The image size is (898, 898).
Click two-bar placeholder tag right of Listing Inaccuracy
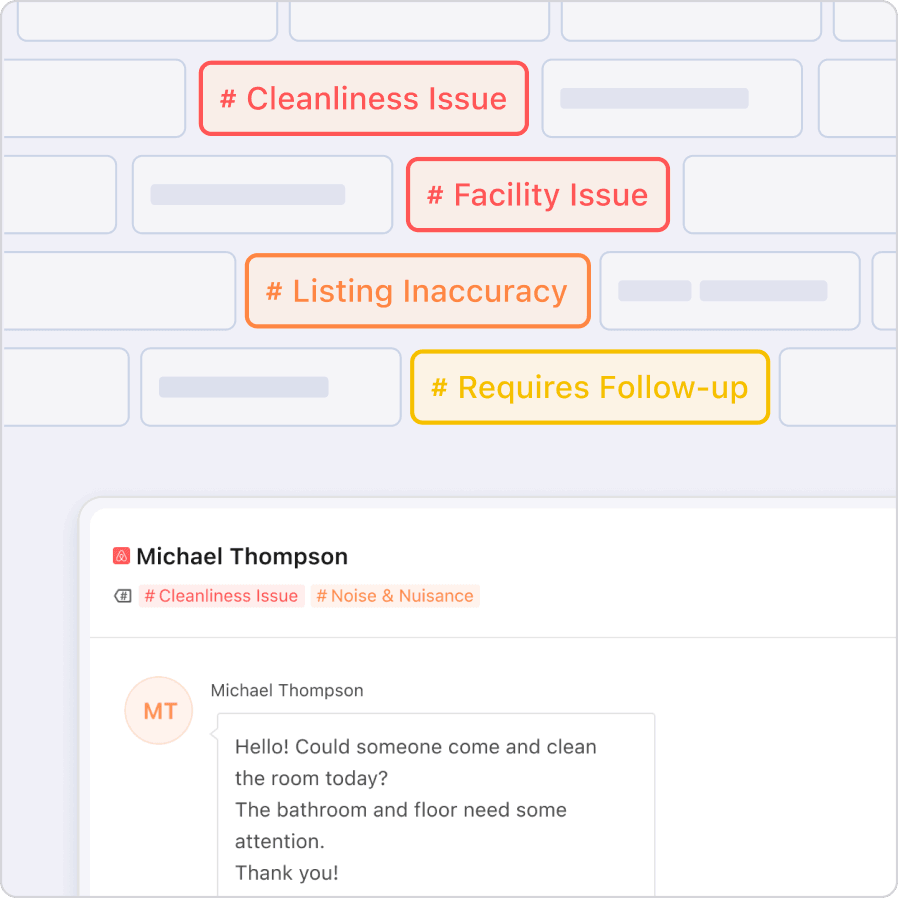(x=729, y=291)
